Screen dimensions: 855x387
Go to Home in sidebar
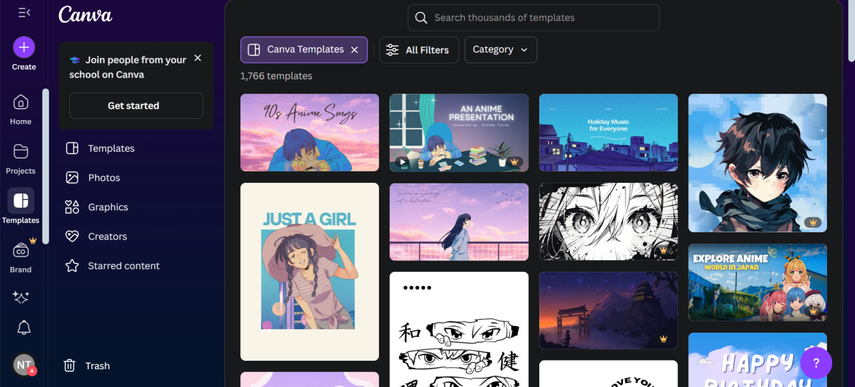pyautogui.click(x=21, y=110)
